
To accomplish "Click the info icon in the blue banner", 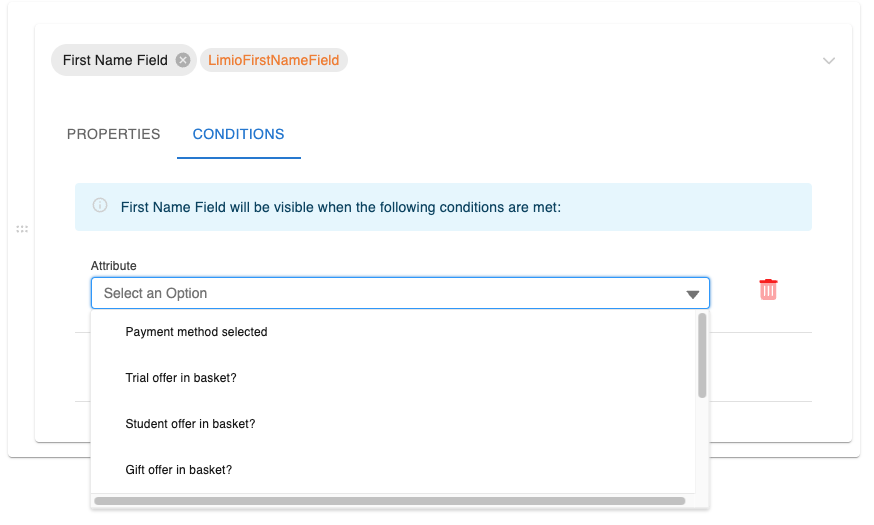I will click(x=100, y=206).
